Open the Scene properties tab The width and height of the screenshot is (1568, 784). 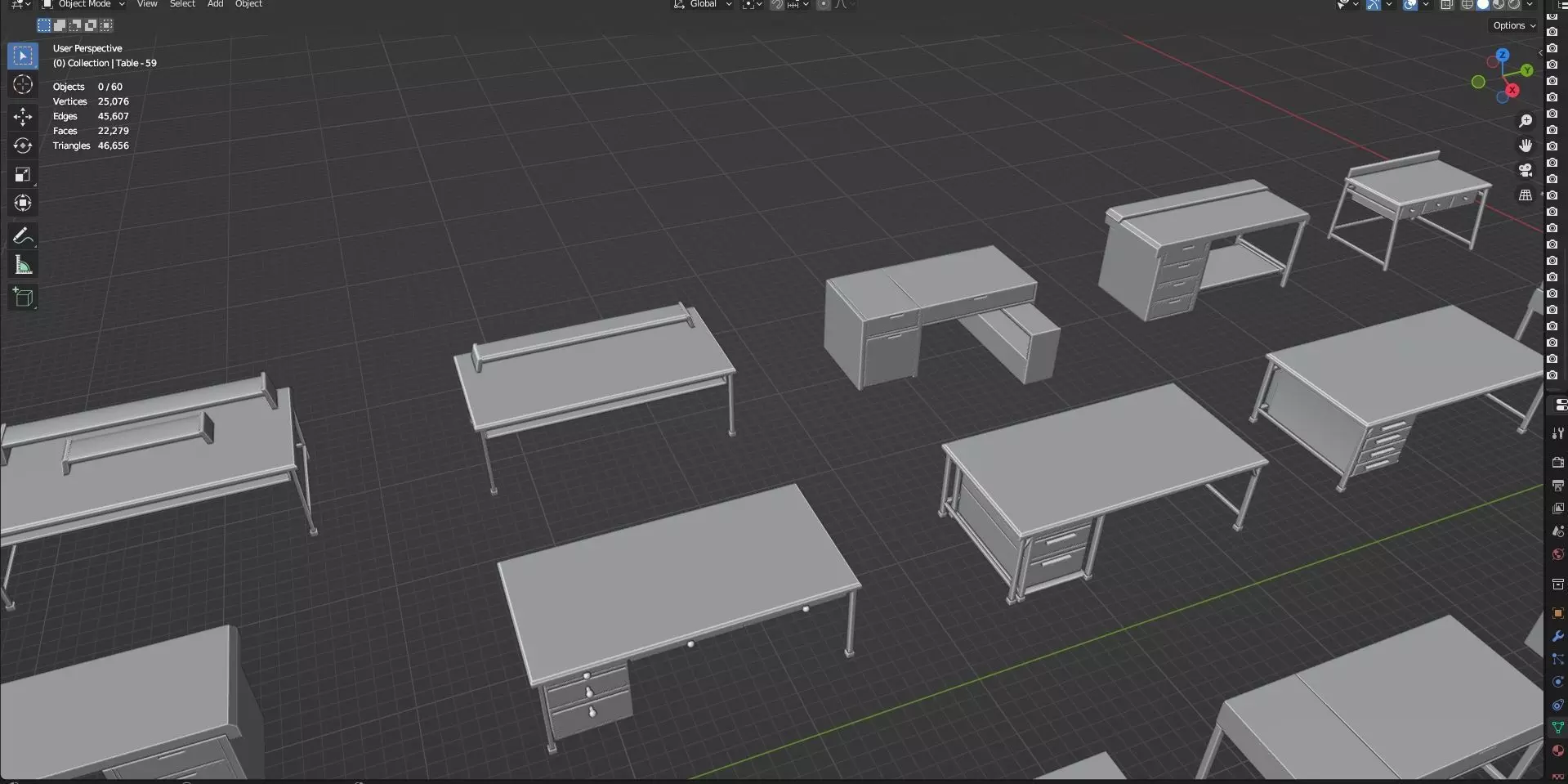pos(1557,531)
